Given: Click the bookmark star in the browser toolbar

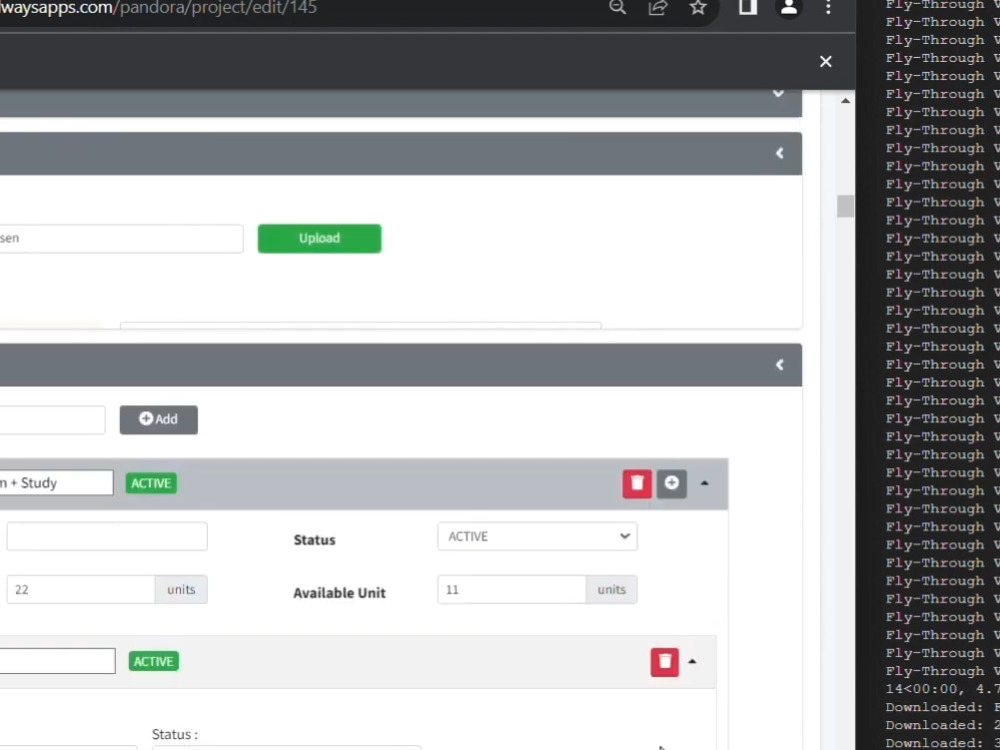Looking at the screenshot, I should (697, 8).
